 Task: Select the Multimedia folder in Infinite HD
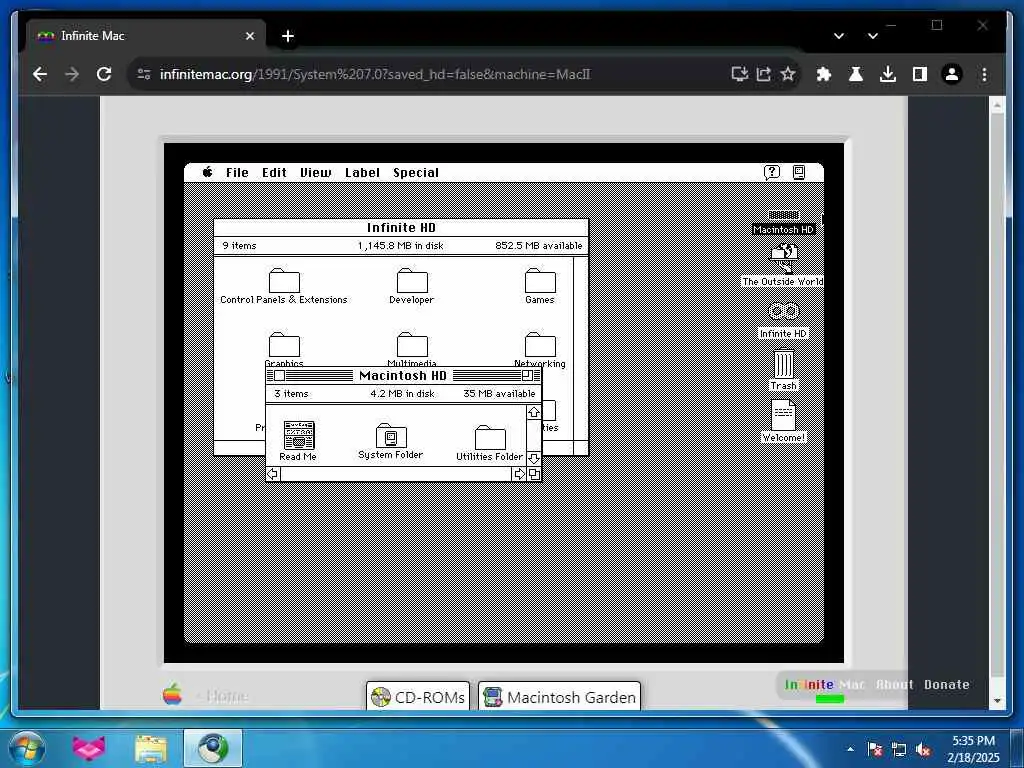412,349
